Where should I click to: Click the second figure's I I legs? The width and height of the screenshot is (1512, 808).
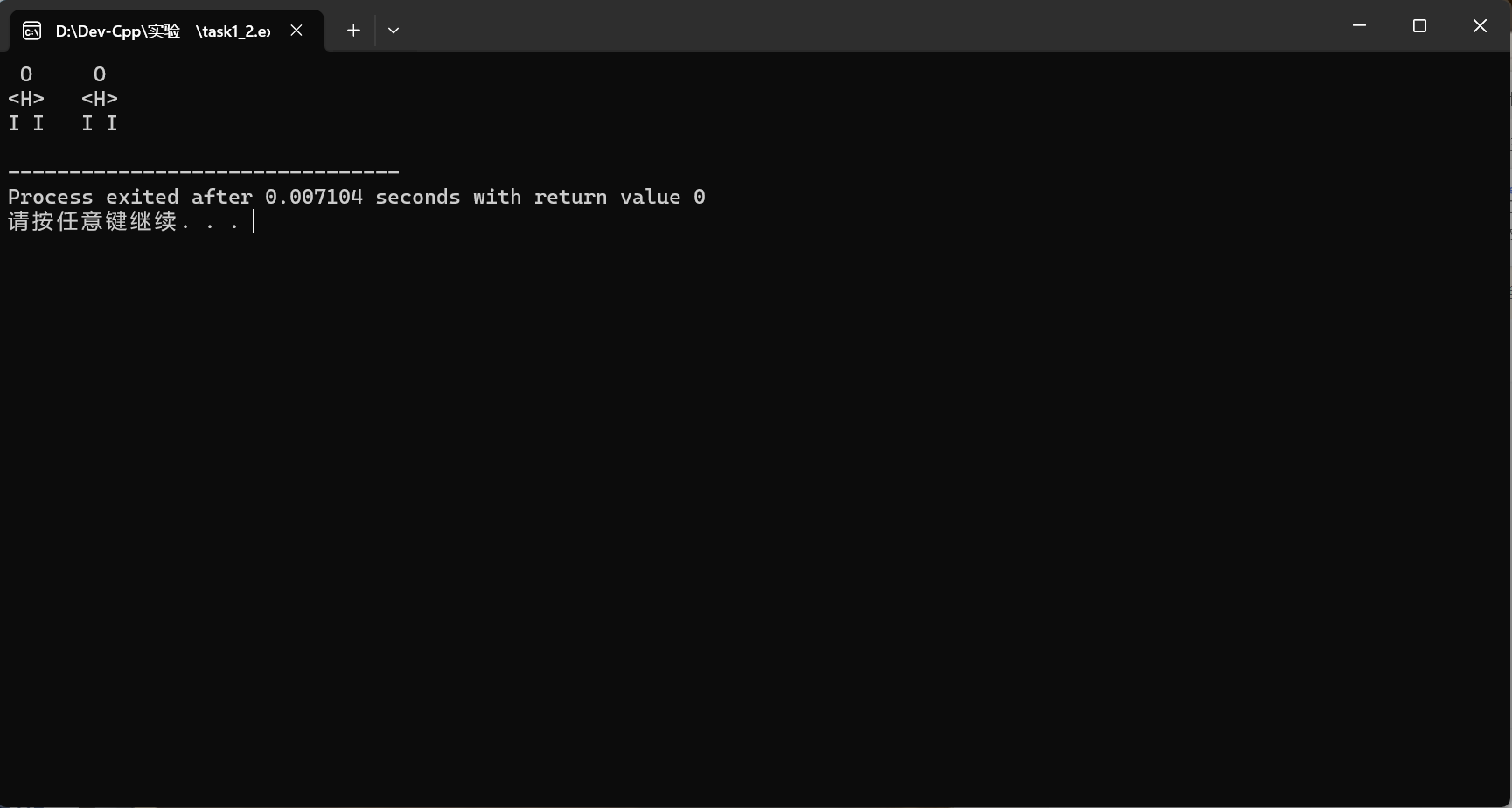[100, 123]
